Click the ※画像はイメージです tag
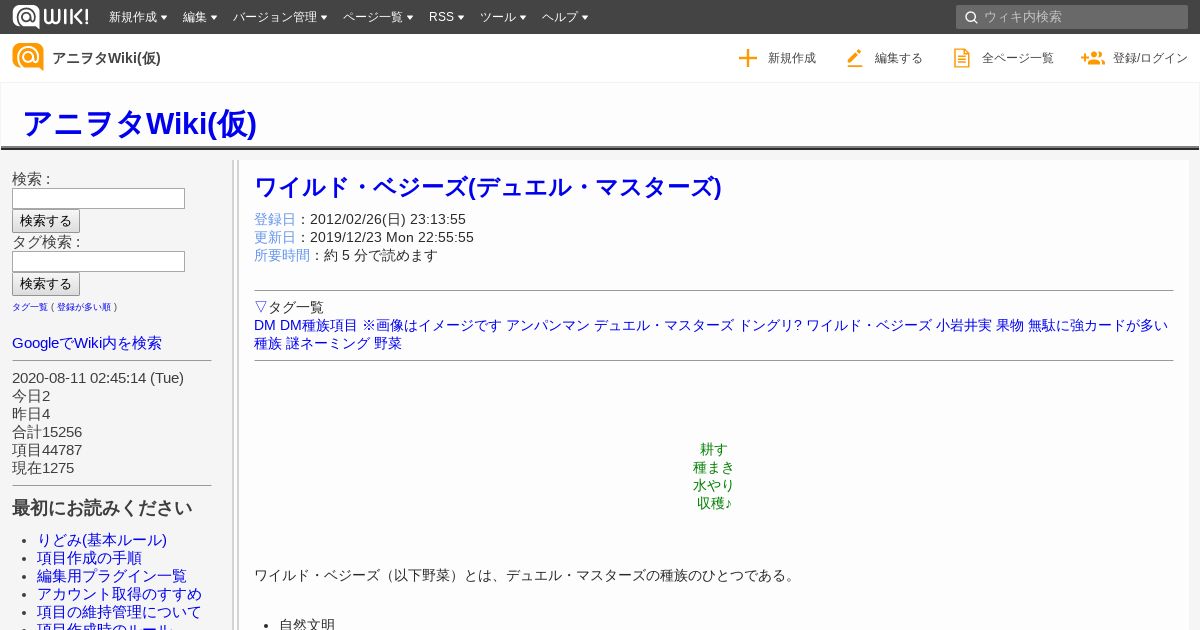 [432, 325]
